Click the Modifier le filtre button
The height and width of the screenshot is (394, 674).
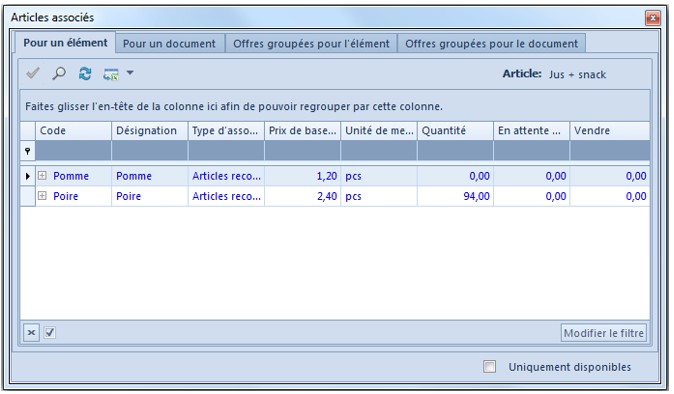[x=604, y=333]
